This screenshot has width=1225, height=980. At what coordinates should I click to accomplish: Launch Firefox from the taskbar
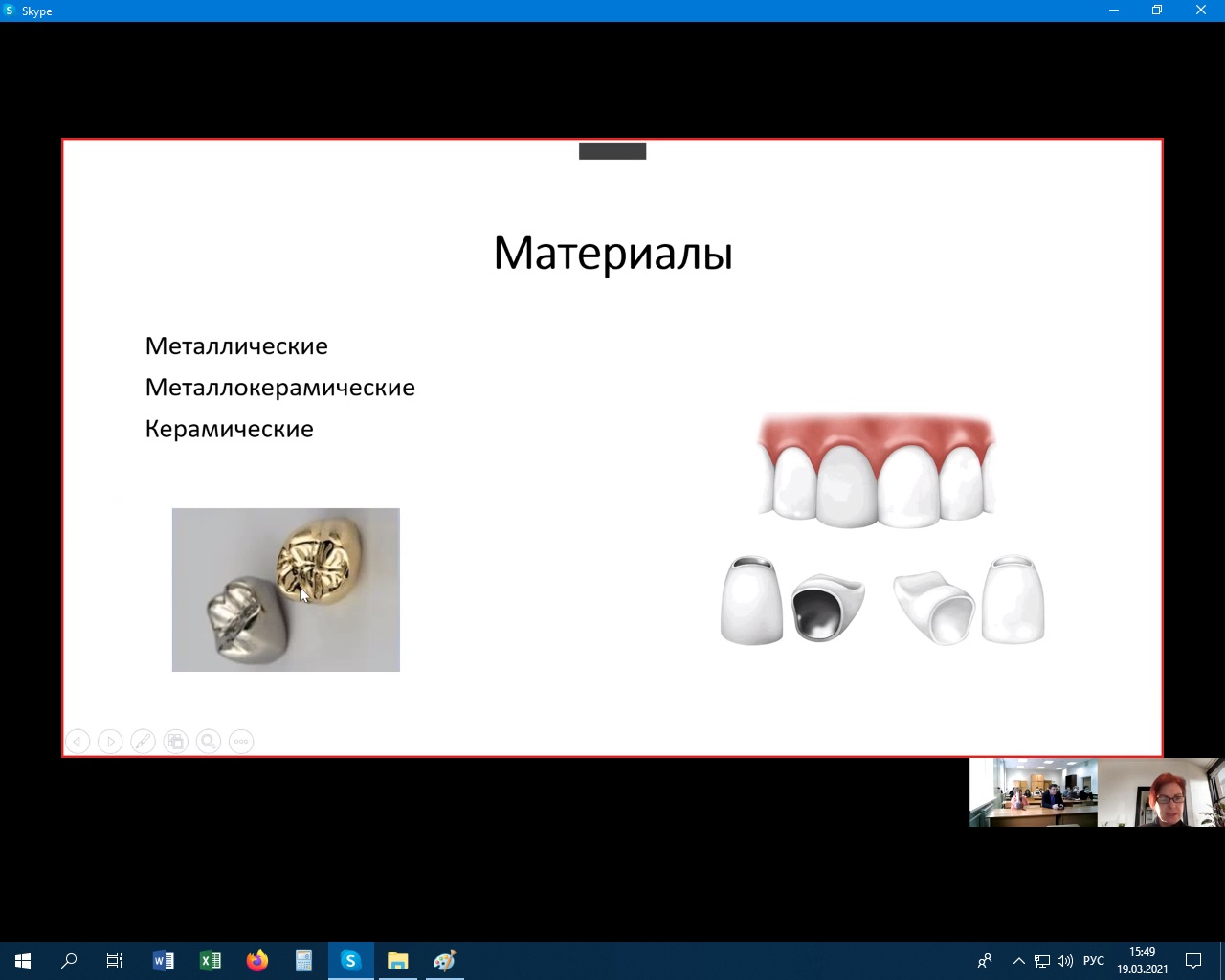coord(257,961)
